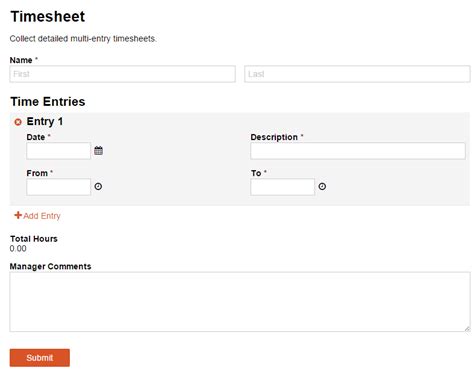Grab the Manager Comments resize handle

pos(467,329)
